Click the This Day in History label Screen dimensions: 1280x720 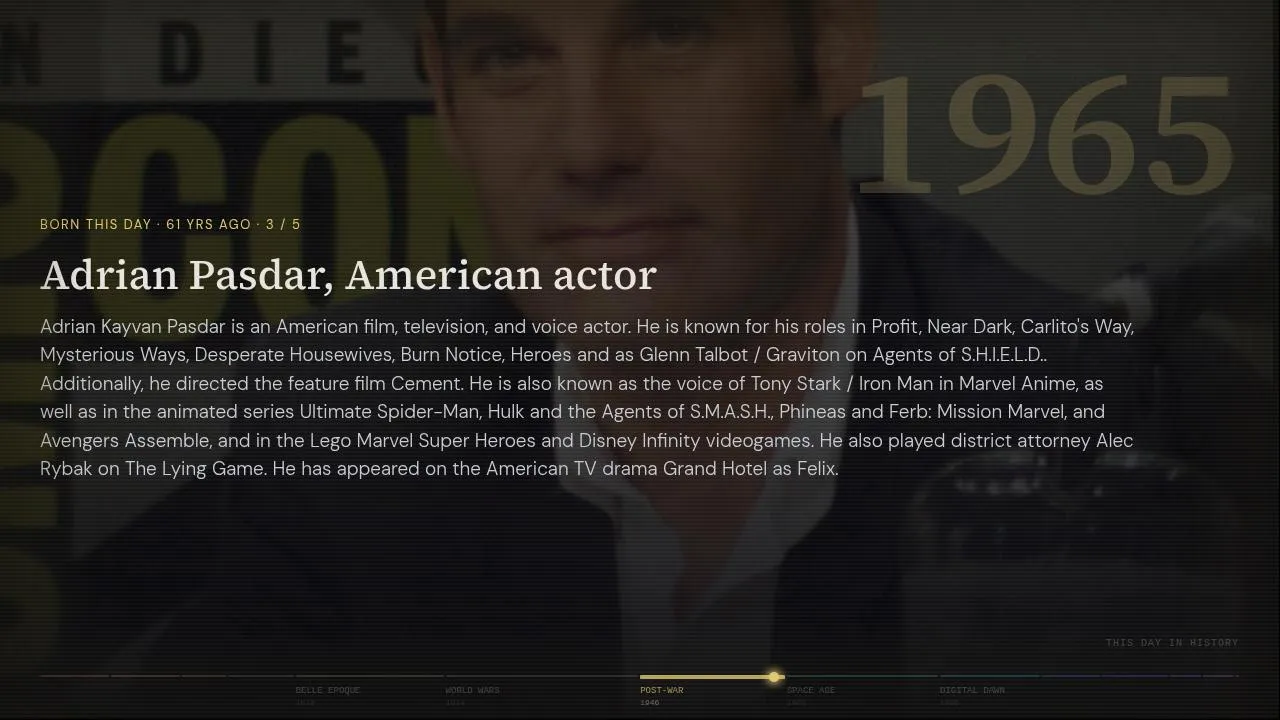pyautogui.click(x=1172, y=643)
